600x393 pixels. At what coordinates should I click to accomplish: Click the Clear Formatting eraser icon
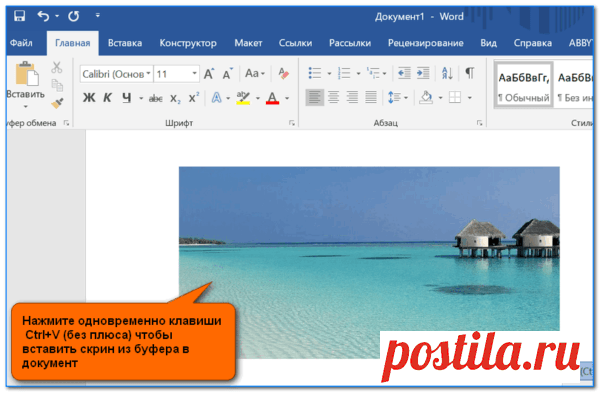pos(284,73)
